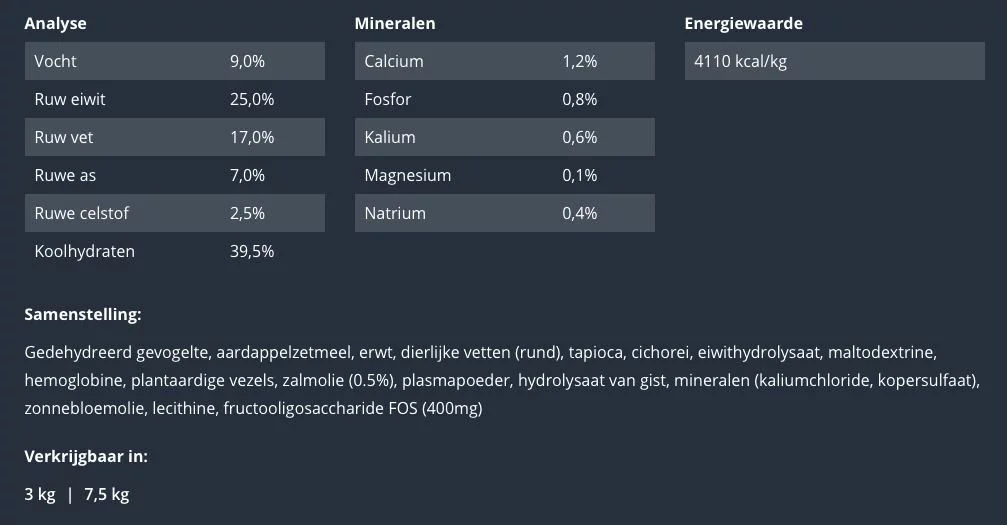Choose the 7,5 kg package size

point(107,494)
